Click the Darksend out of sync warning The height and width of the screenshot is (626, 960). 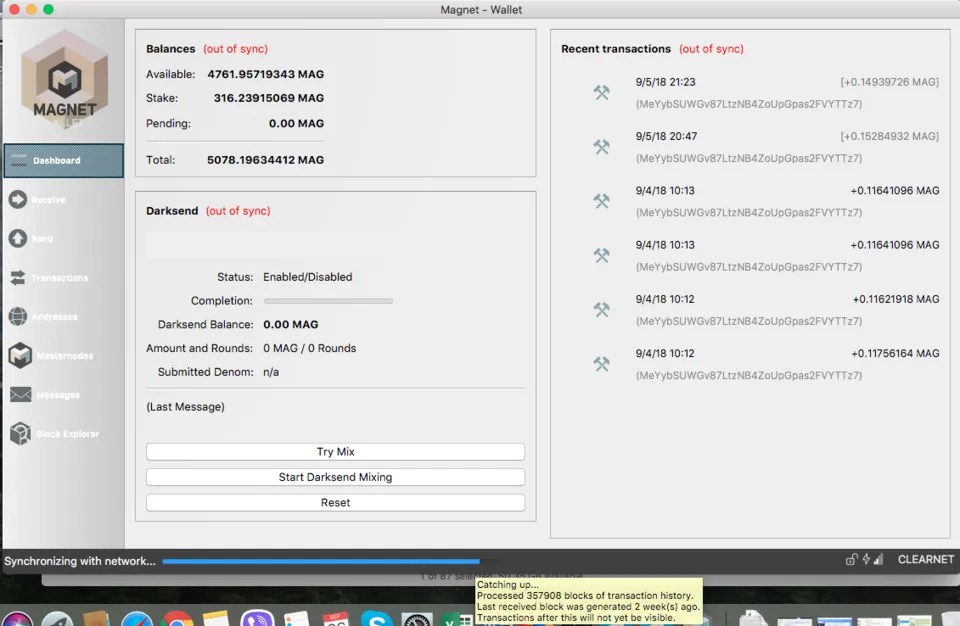click(238, 211)
